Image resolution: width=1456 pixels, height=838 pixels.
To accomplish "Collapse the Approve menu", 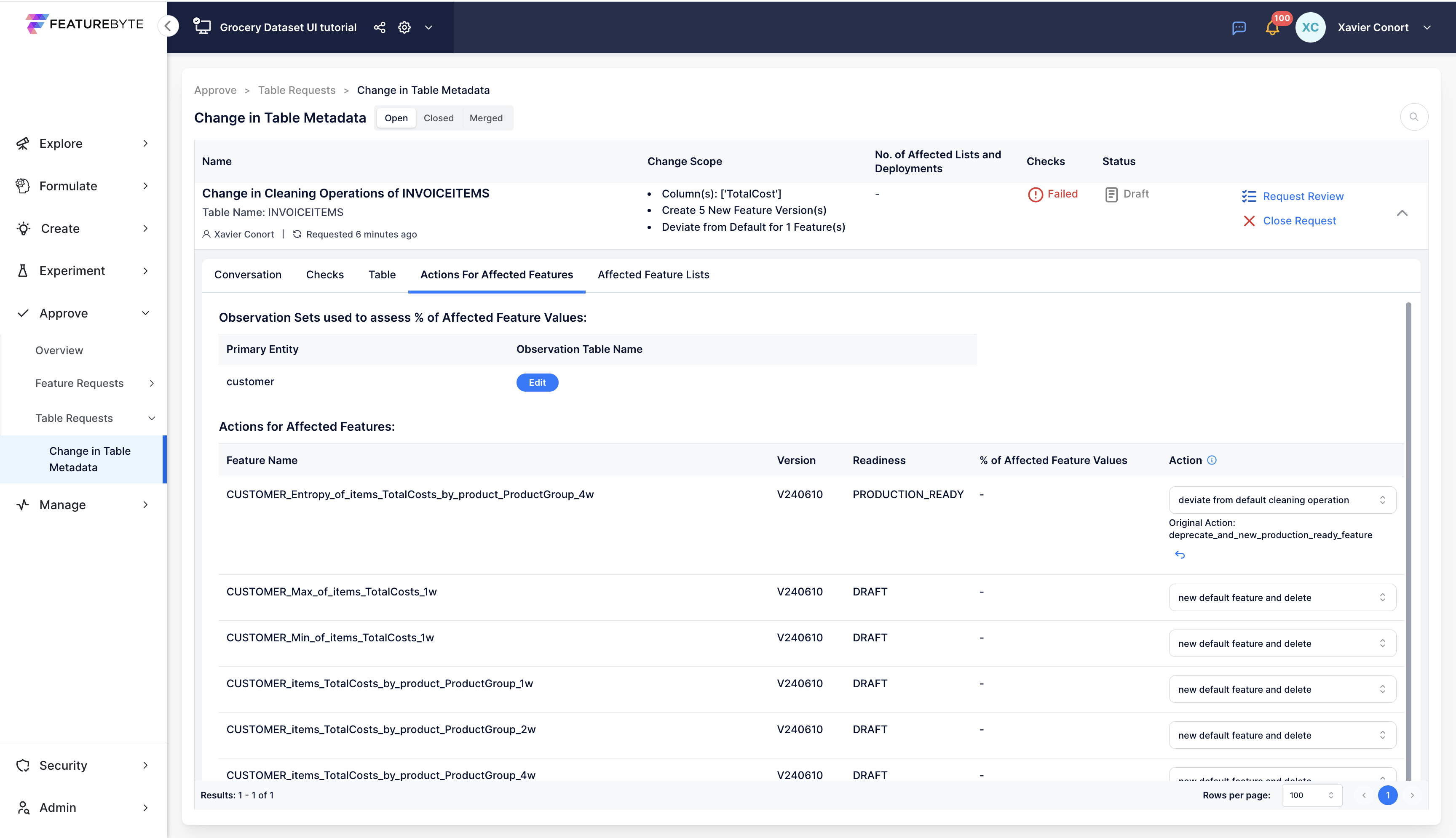I will coord(145,313).
